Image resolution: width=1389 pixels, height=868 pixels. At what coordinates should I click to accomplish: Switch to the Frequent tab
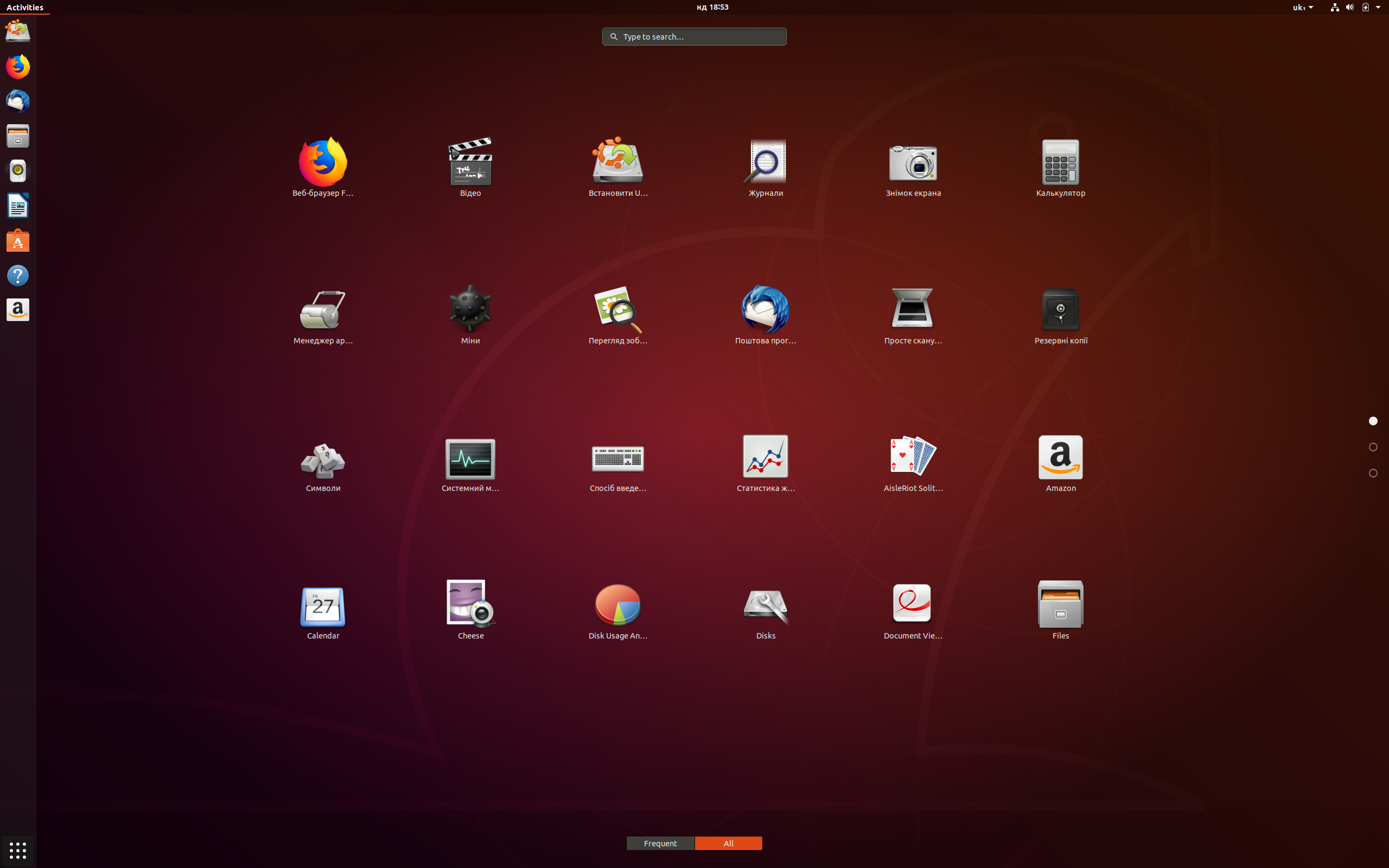click(660, 843)
